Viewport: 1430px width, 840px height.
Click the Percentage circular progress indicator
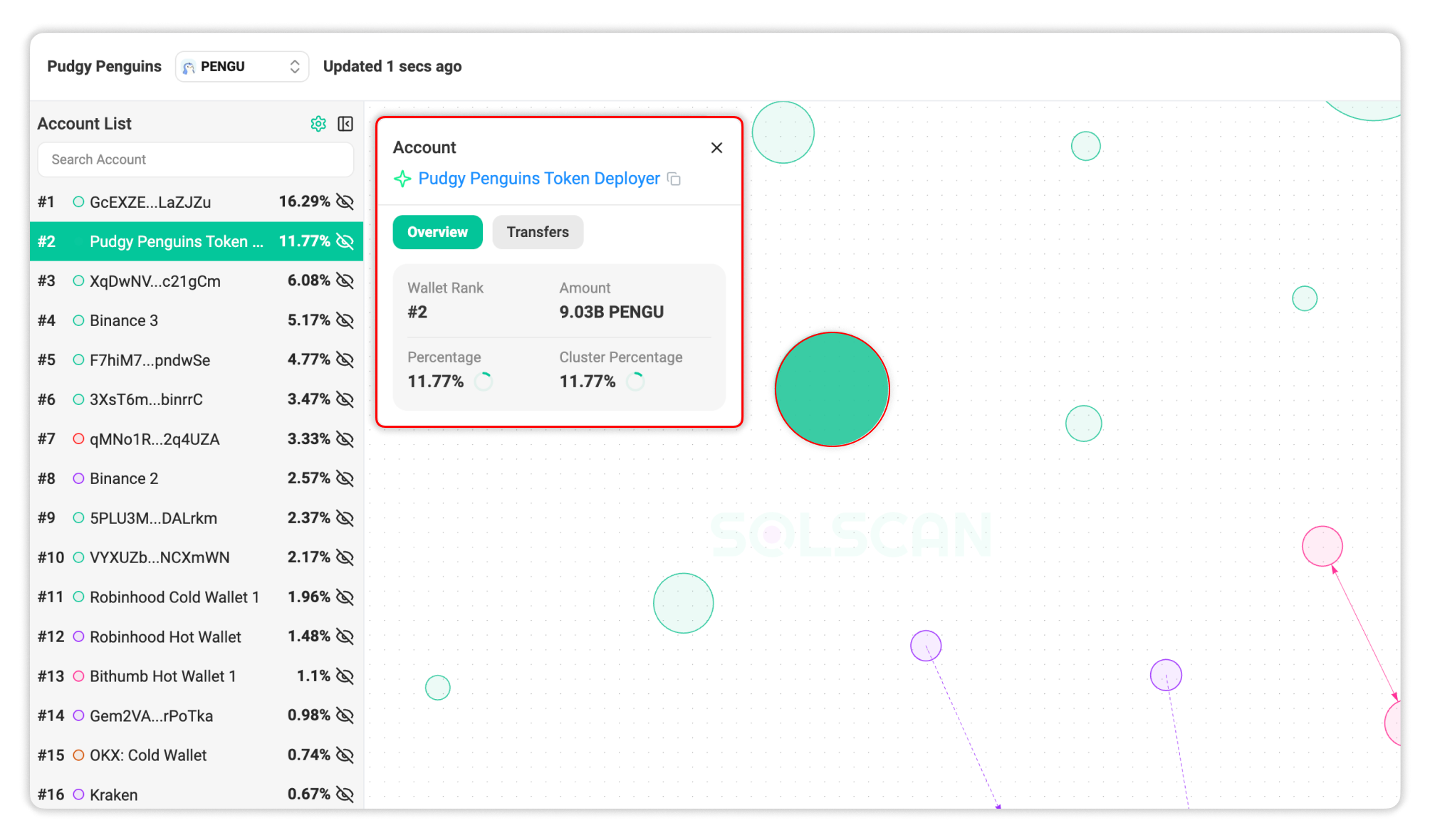484,382
